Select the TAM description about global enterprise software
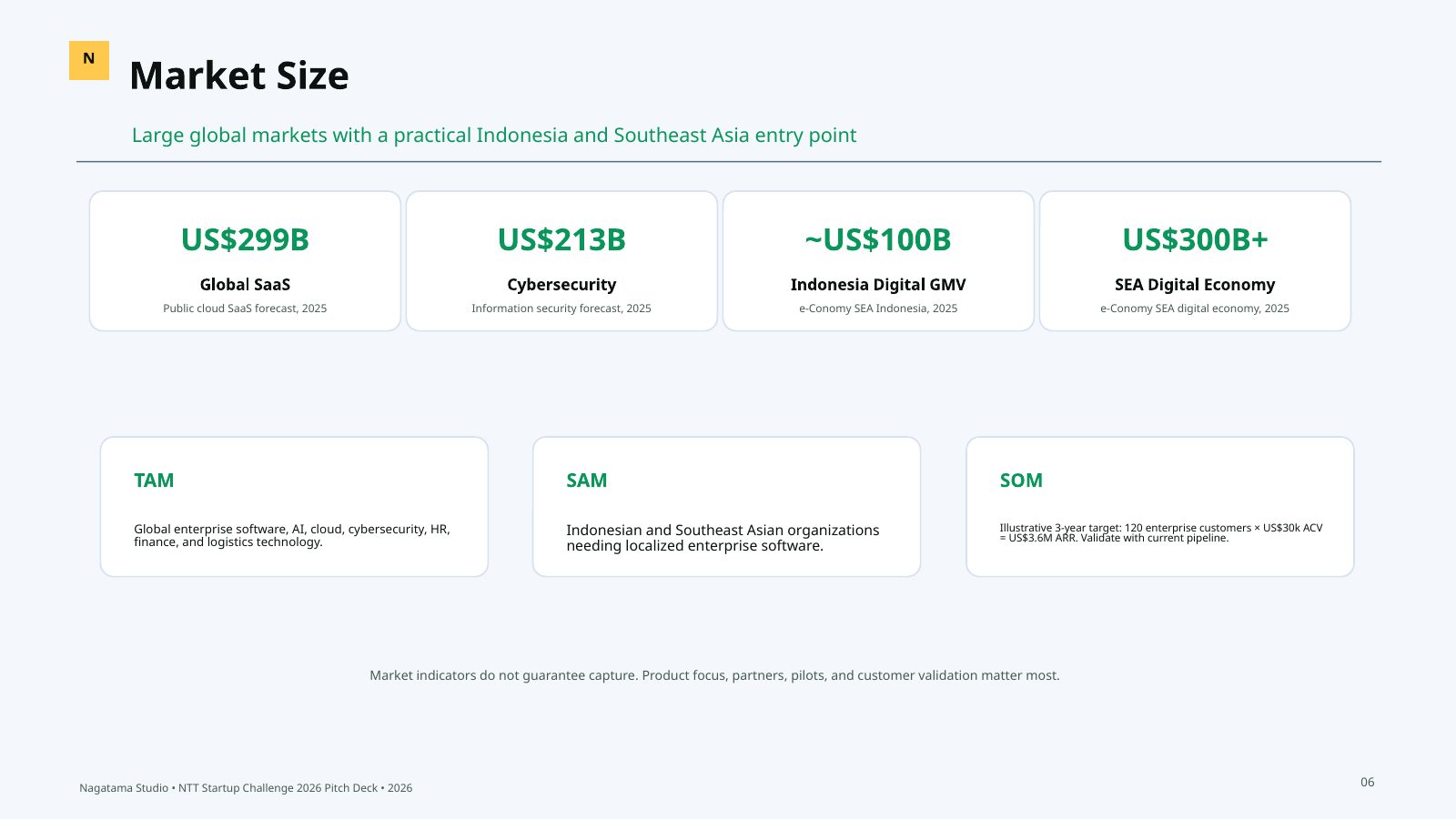The image size is (1456, 820). click(292, 535)
